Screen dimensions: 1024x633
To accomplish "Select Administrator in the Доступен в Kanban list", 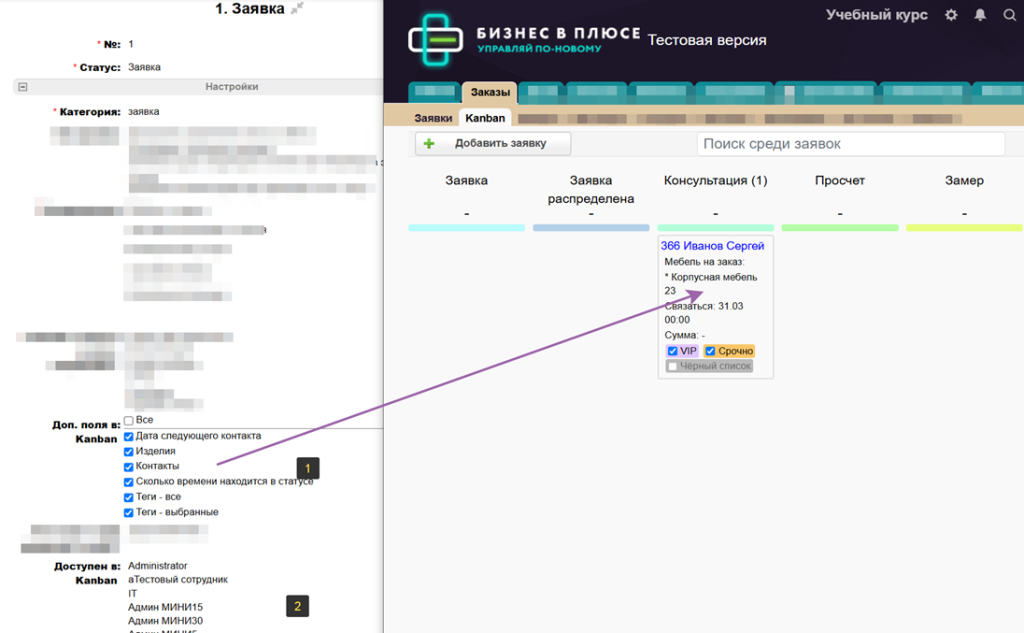I will 158,566.
